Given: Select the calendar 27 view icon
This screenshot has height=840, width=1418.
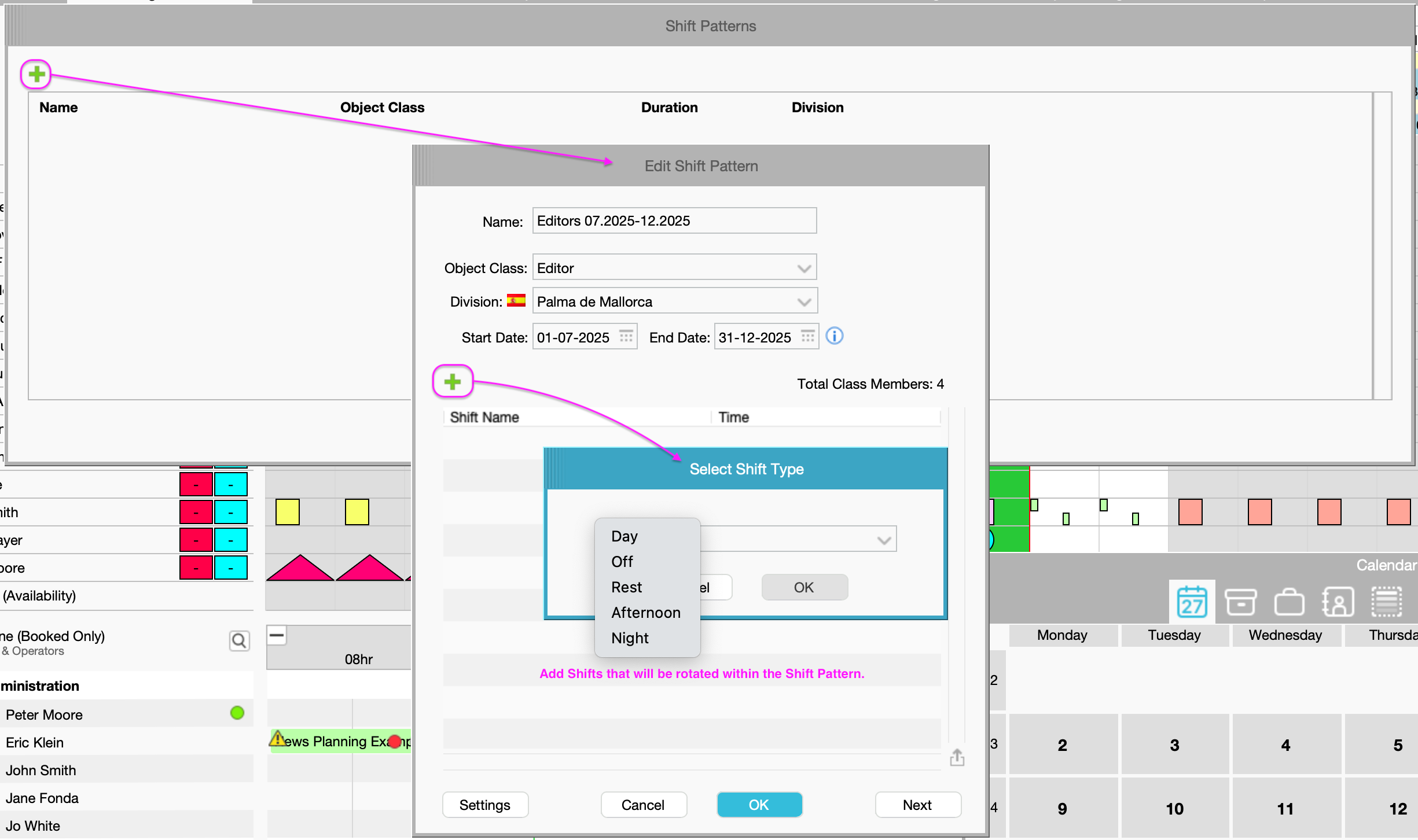Looking at the screenshot, I should (x=1192, y=602).
